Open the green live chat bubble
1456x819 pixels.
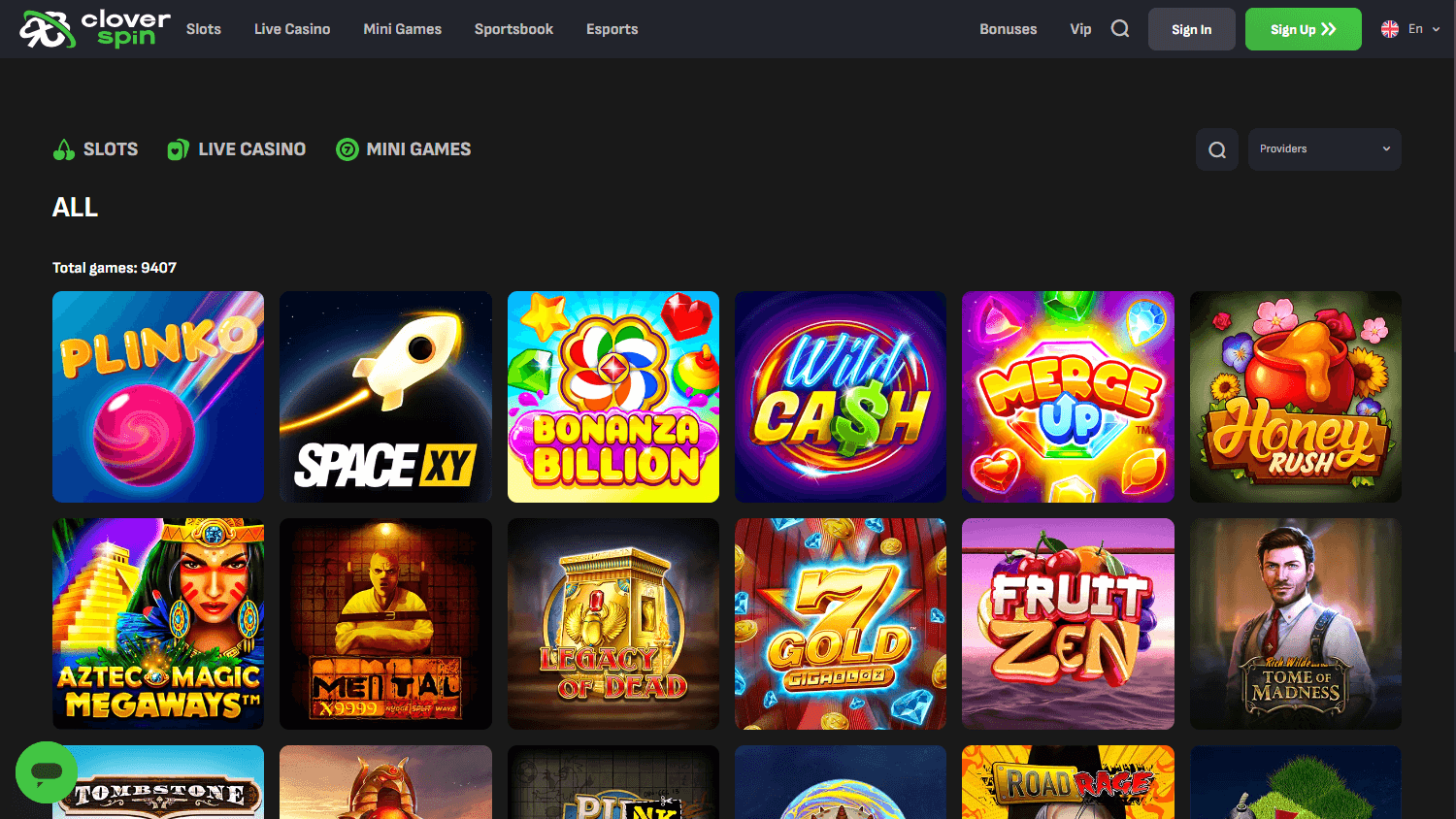pos(47,772)
